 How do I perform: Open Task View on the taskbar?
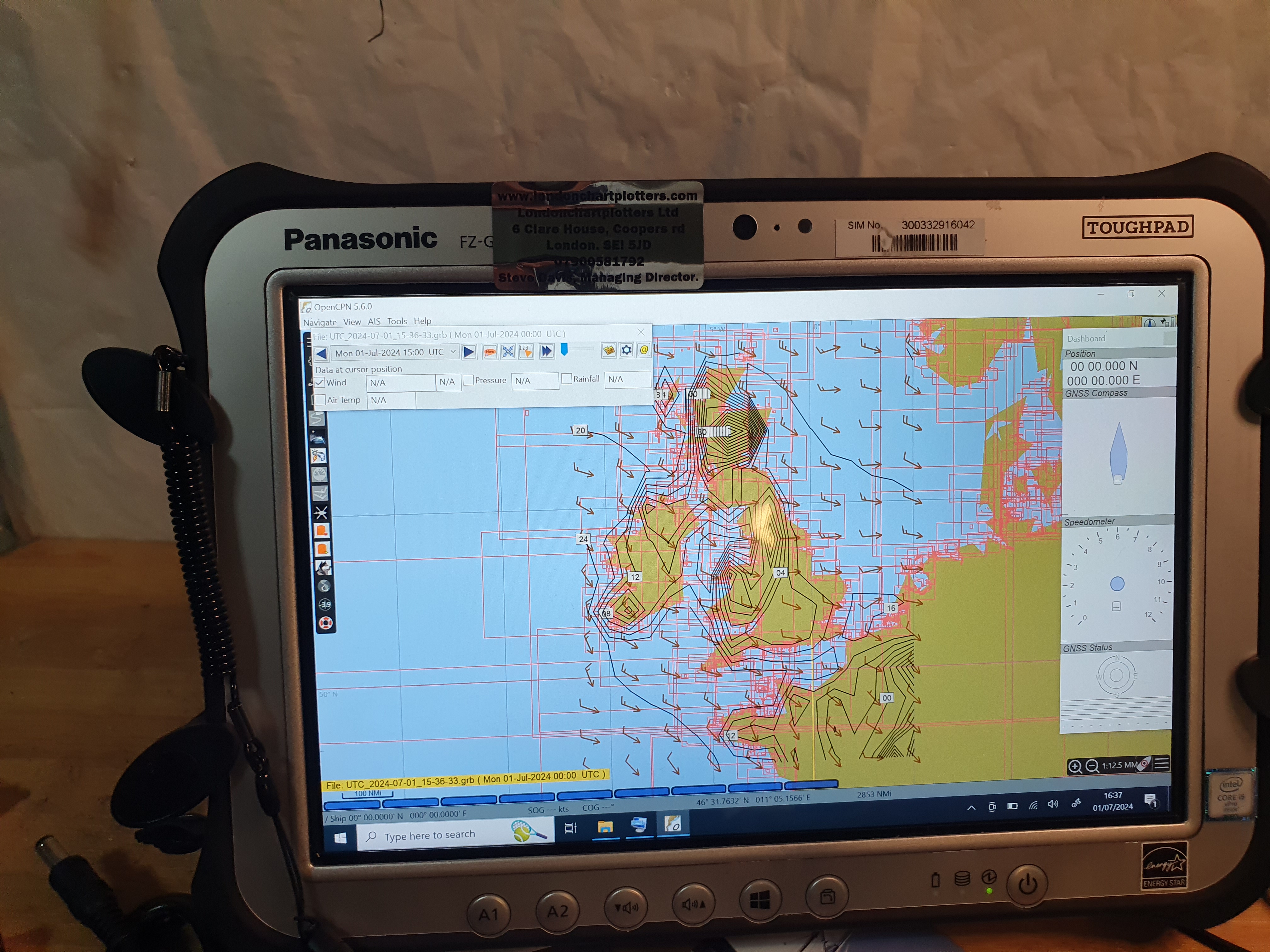[x=570, y=828]
